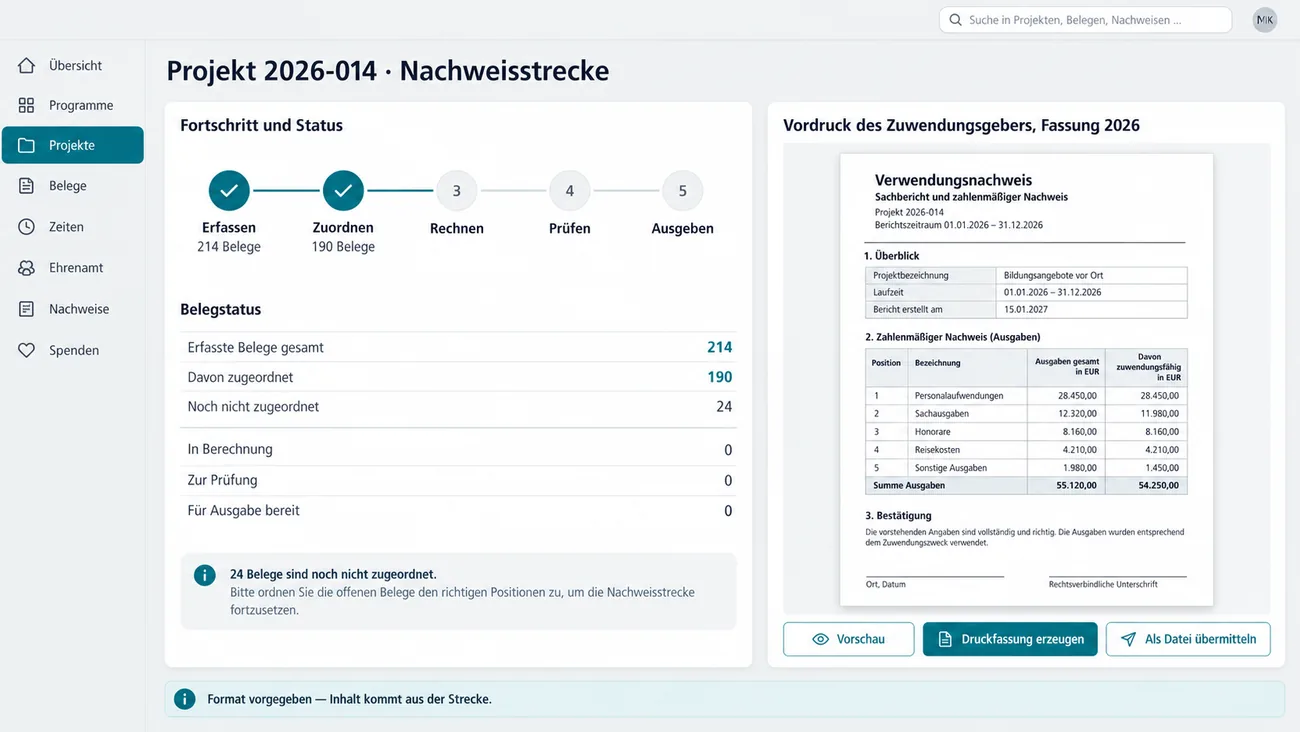Click the Vorschau button
This screenshot has width=1300, height=732.
tap(848, 639)
